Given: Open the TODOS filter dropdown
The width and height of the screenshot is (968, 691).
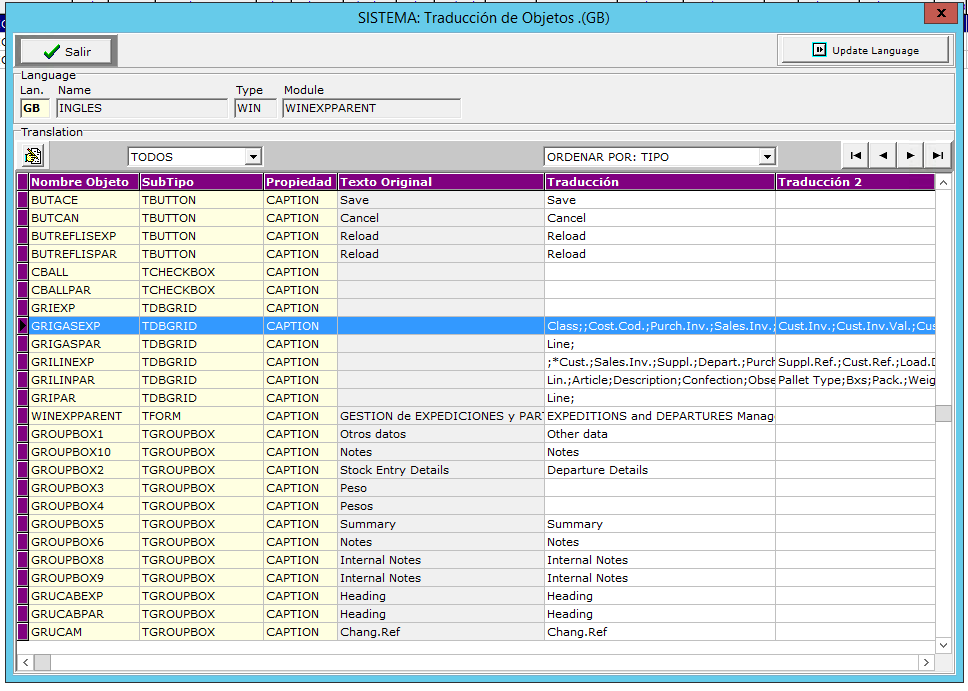Looking at the screenshot, I should [253, 157].
